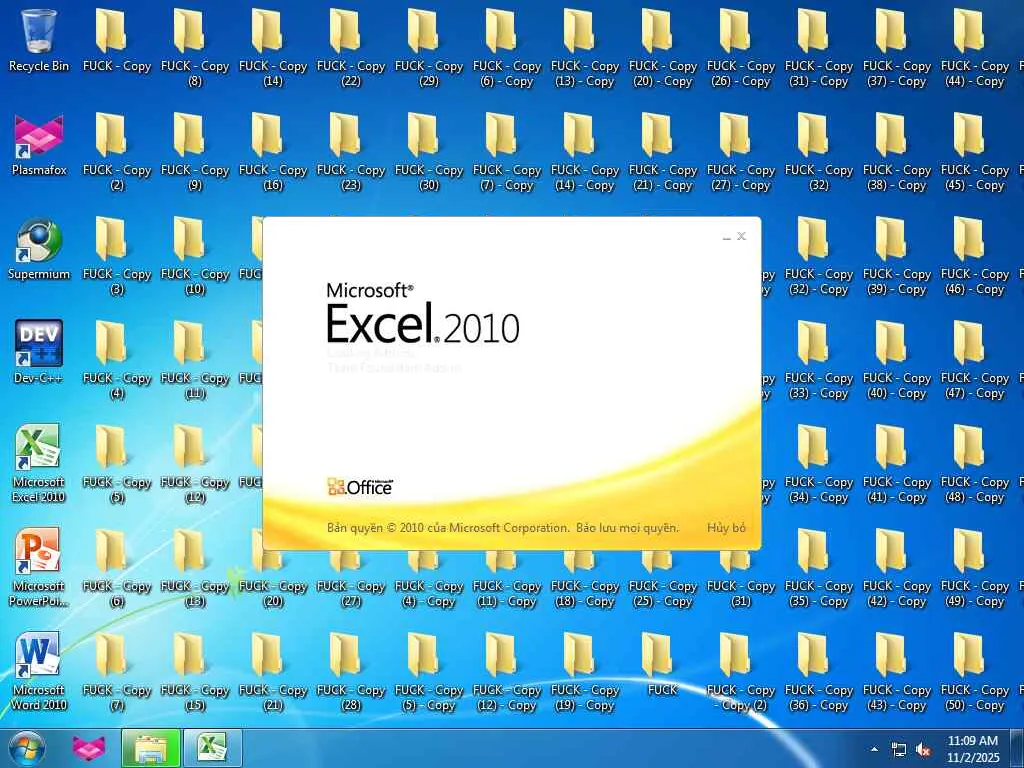Viewport: 1024px width, 768px height.
Task: Select the folder 'FUCK - Copy (13)'
Action: click(195, 568)
